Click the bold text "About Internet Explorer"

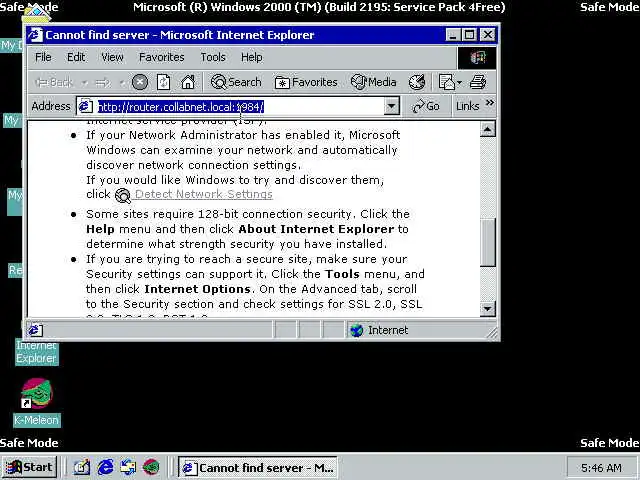[316, 229]
